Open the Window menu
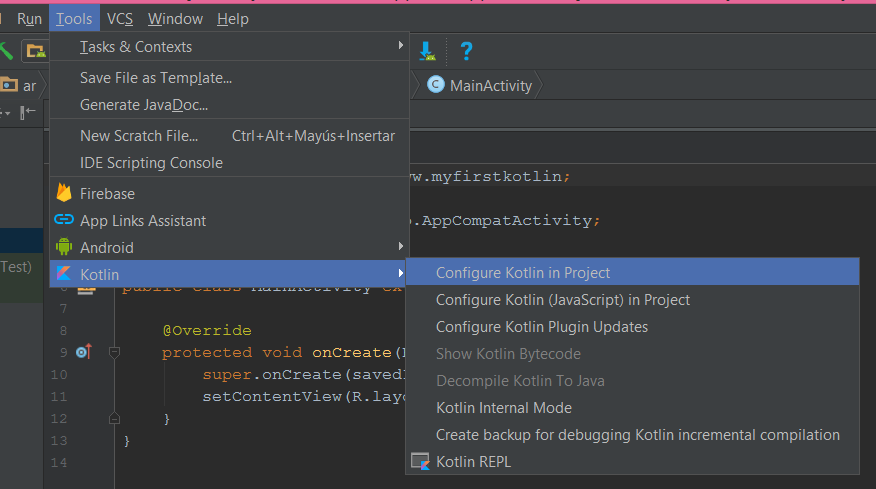 pos(175,19)
